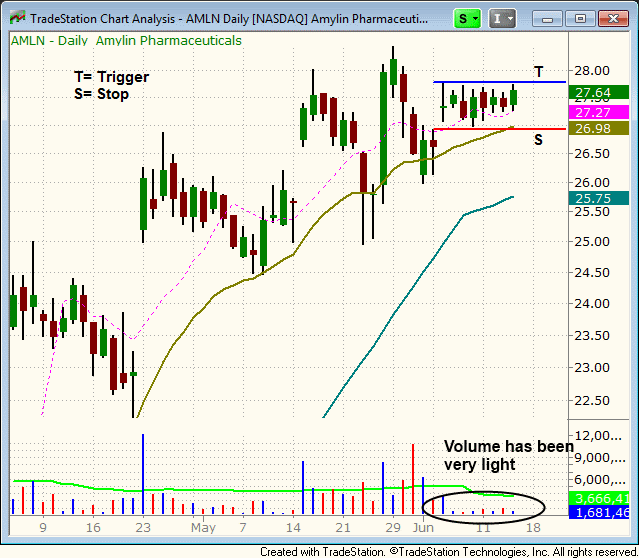Click the AMLN Daily Amylin Pharmaceuticals status line
Viewport: 639px width, 558px height.
click(x=126, y=41)
